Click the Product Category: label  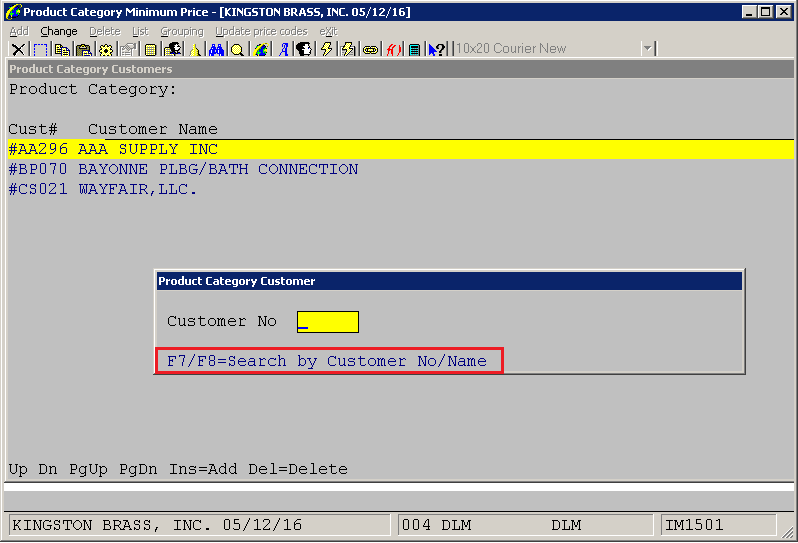coord(93,90)
